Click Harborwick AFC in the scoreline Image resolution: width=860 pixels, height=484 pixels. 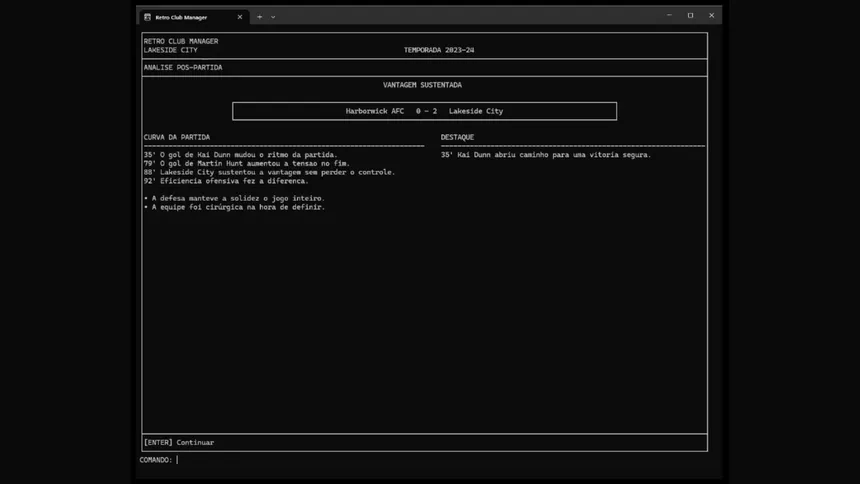(375, 111)
